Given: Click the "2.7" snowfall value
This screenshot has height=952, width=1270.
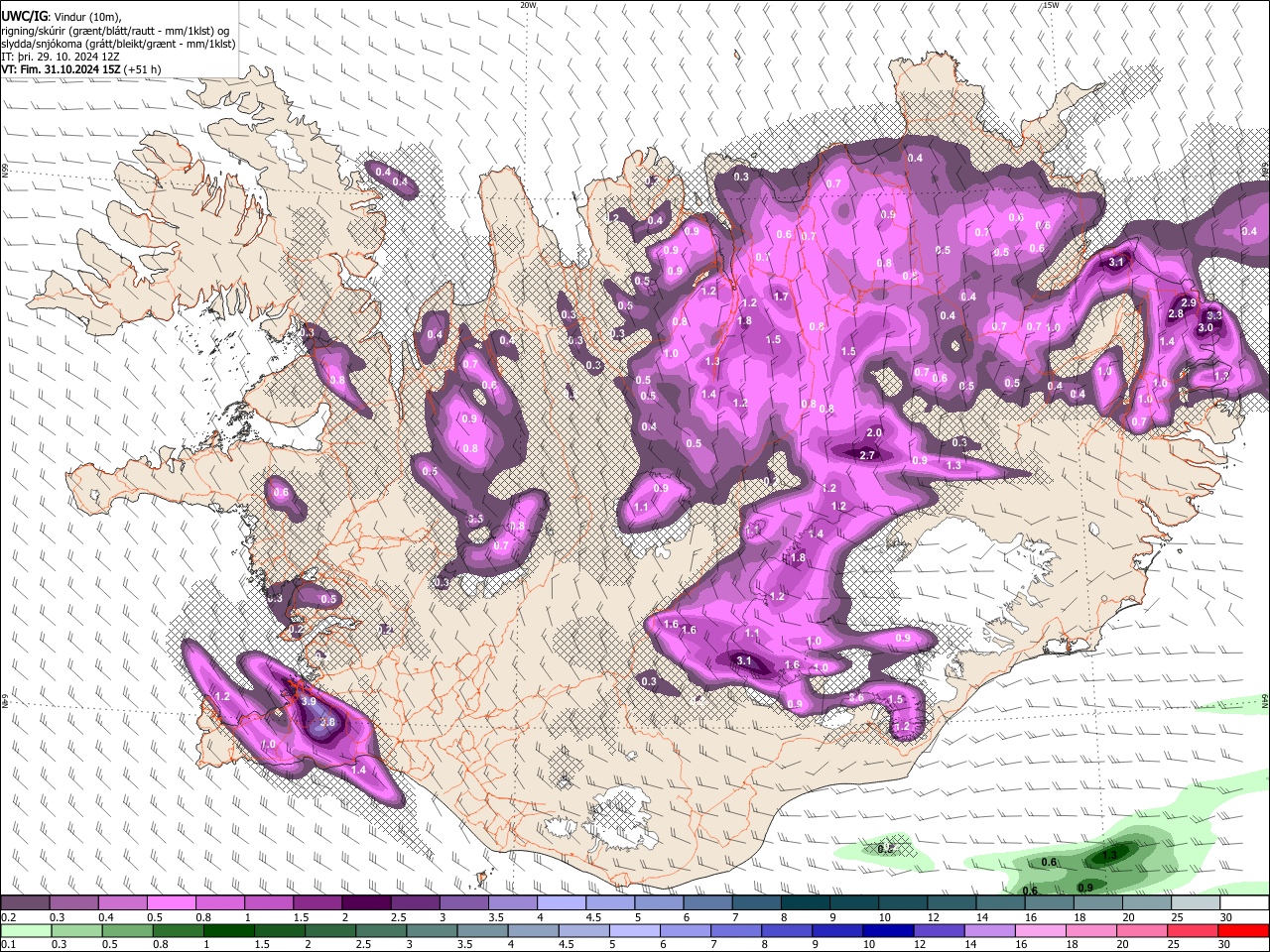Looking at the screenshot, I should point(867,455).
